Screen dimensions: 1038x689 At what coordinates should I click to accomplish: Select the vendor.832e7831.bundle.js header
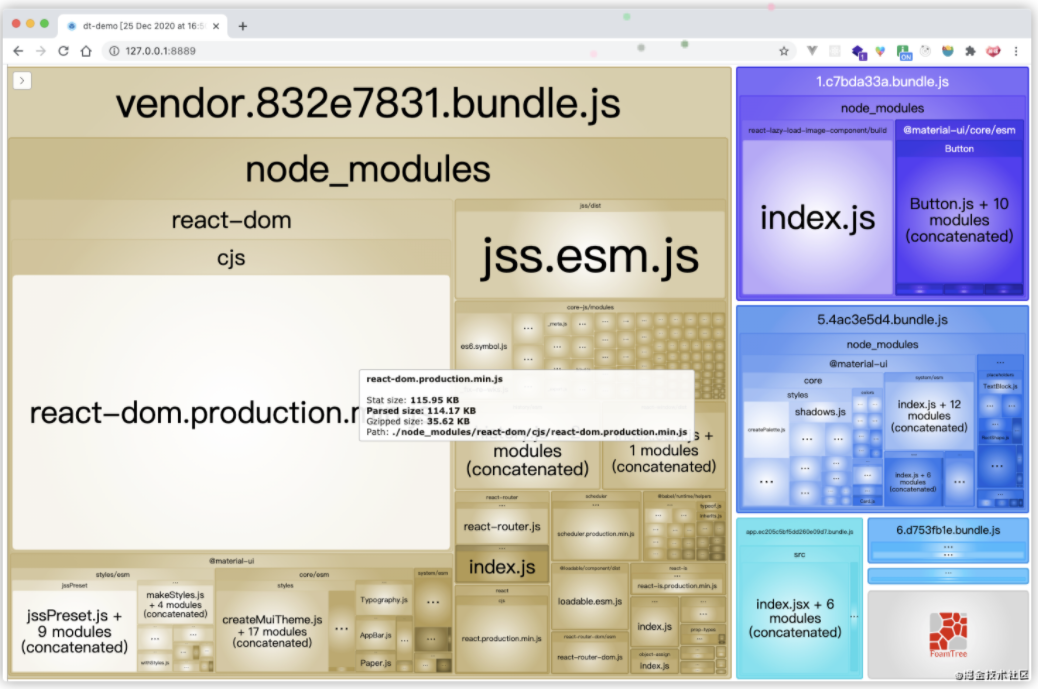pyautogui.click(x=368, y=103)
